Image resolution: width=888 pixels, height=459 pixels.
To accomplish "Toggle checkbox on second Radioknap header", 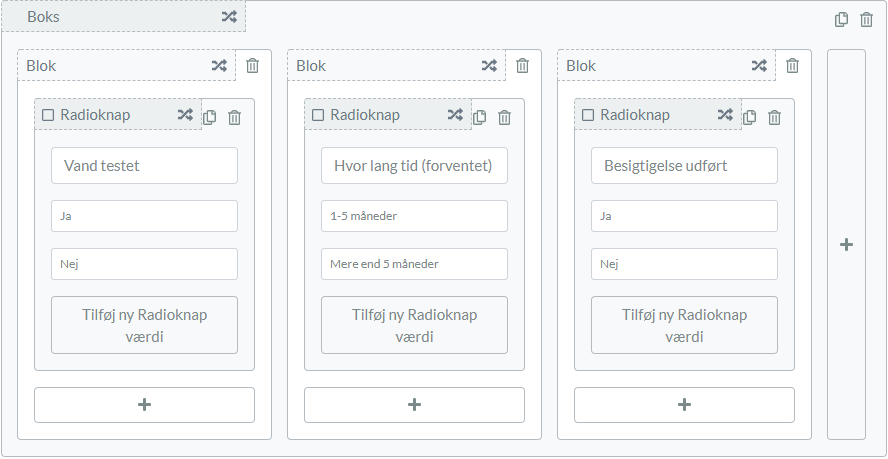I will click(318, 115).
